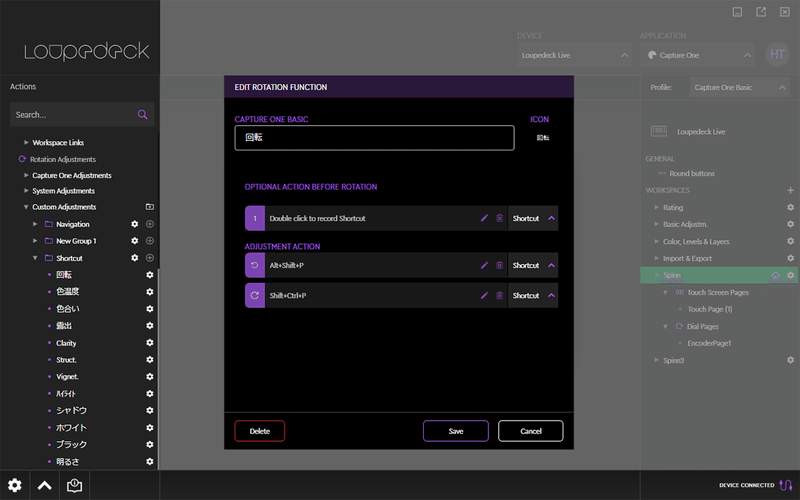
Task: Add a new workspace with plus icon
Action: point(790,190)
